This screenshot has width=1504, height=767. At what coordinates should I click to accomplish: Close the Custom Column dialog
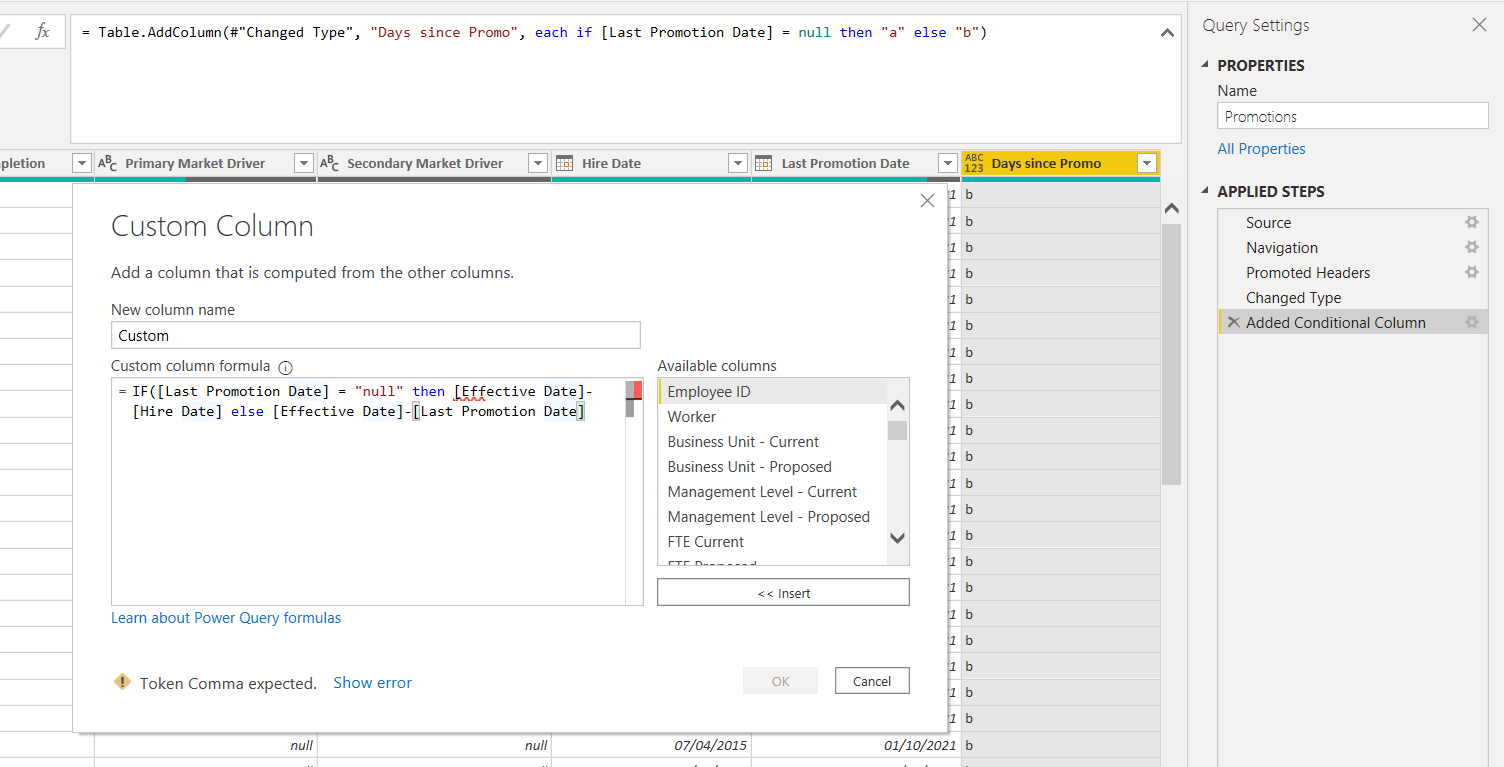[x=927, y=201]
